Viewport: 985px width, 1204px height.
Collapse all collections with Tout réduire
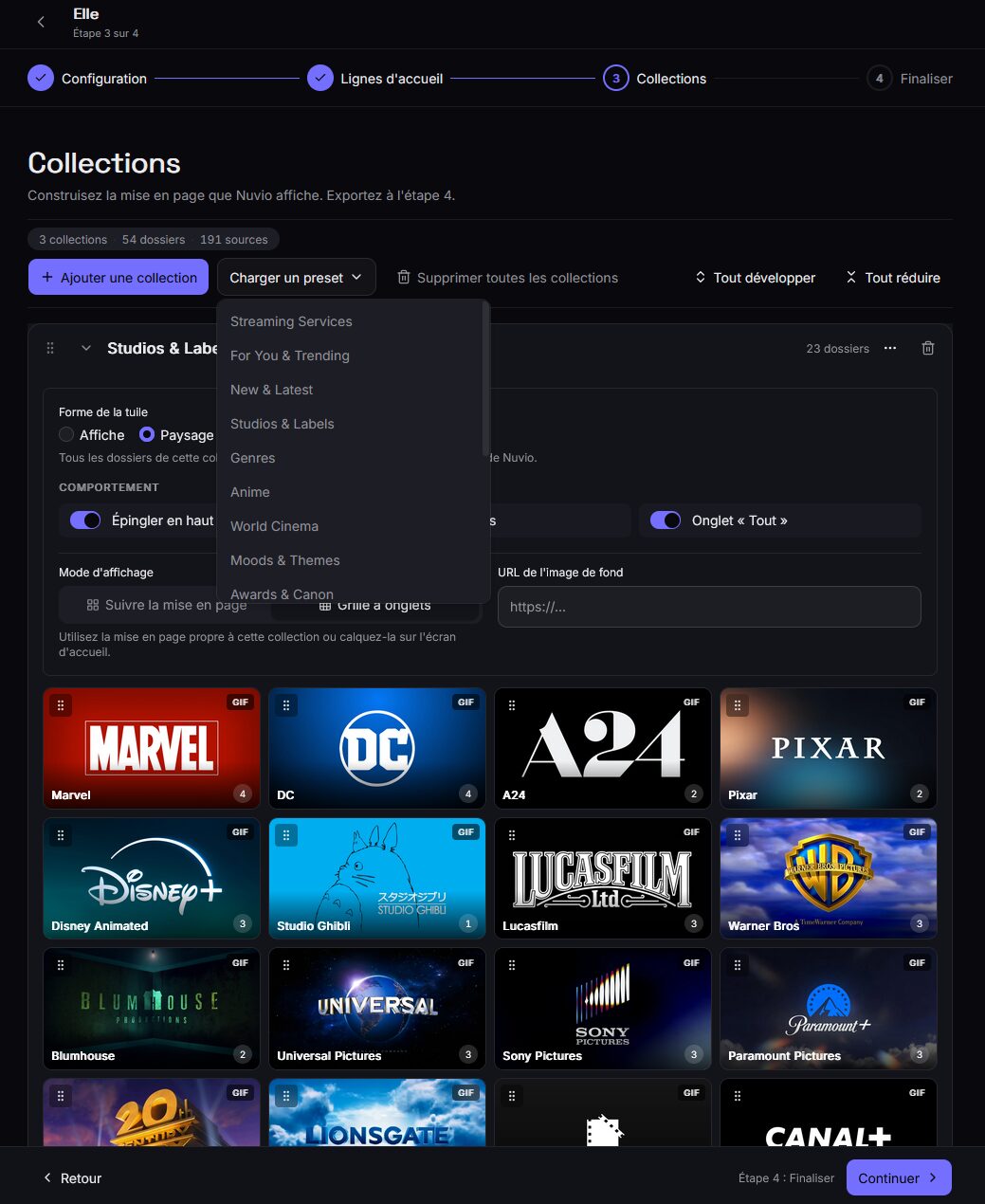893,277
